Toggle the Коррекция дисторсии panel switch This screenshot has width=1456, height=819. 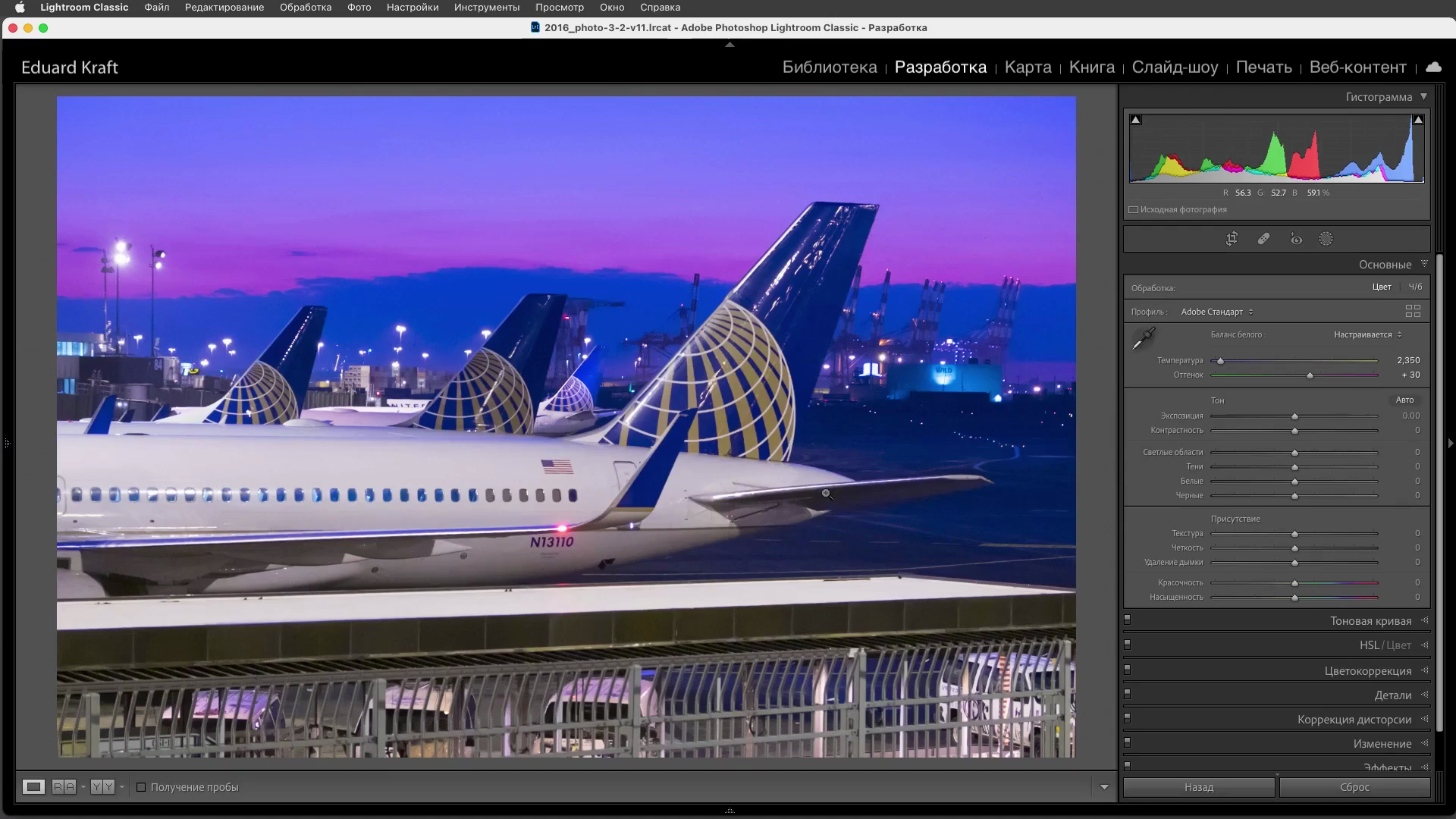tap(1128, 719)
